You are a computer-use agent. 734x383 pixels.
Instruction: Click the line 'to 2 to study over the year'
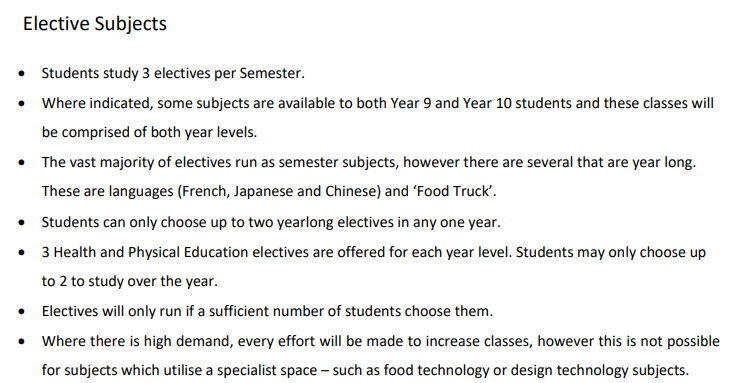coord(130,281)
